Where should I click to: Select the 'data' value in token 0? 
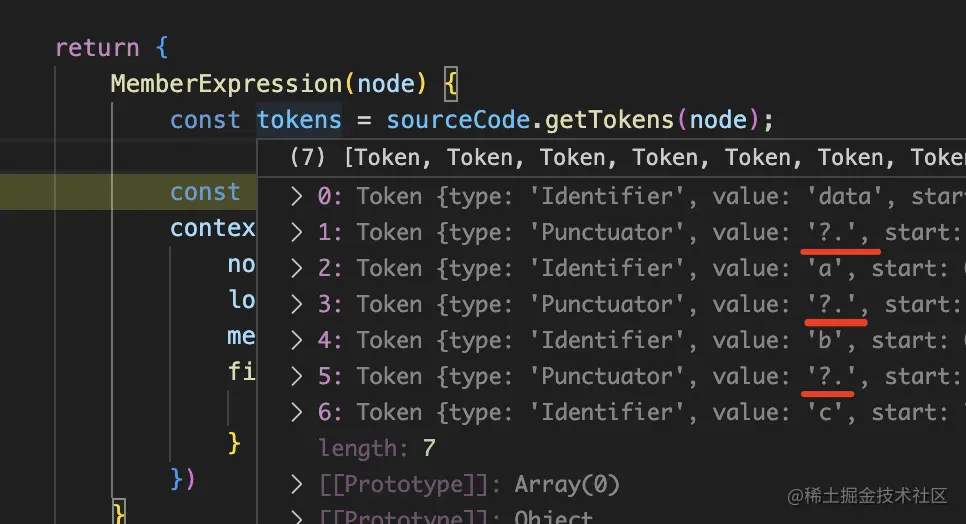click(844, 196)
